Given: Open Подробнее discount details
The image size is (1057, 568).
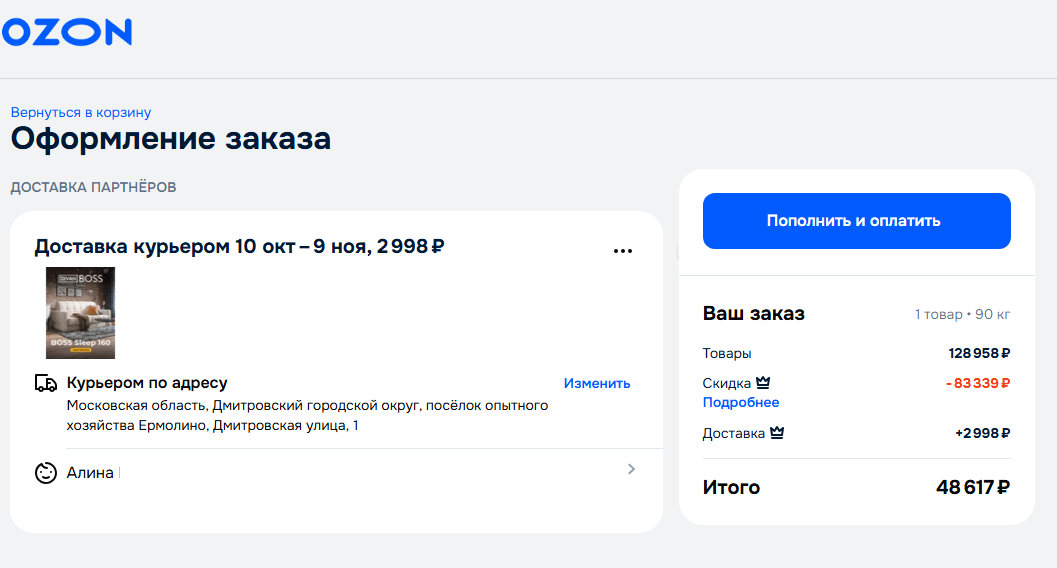Looking at the screenshot, I should point(741,402).
